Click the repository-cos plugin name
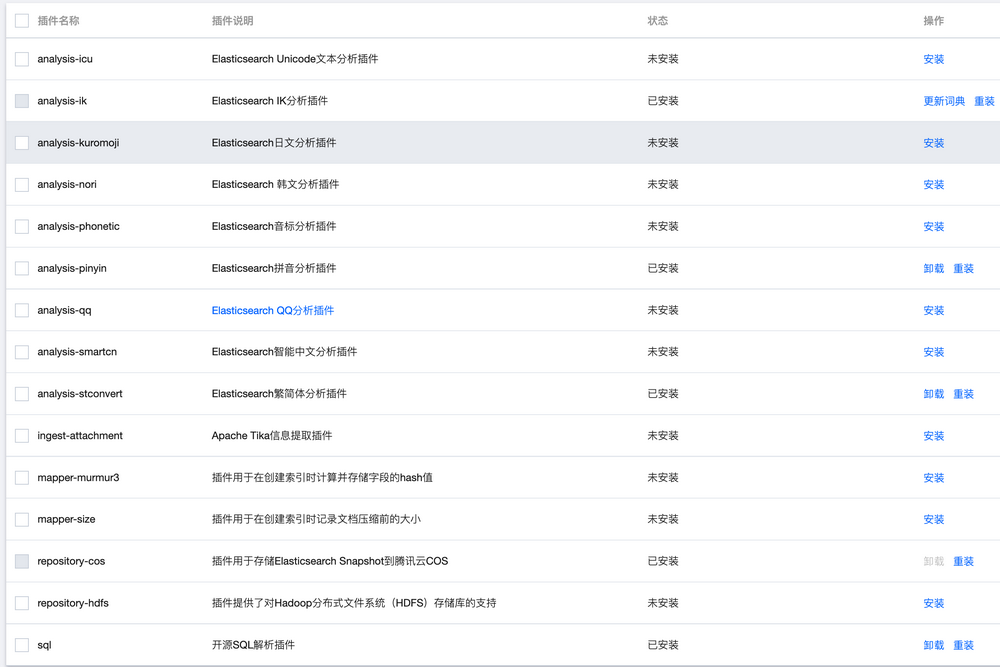 pos(71,561)
